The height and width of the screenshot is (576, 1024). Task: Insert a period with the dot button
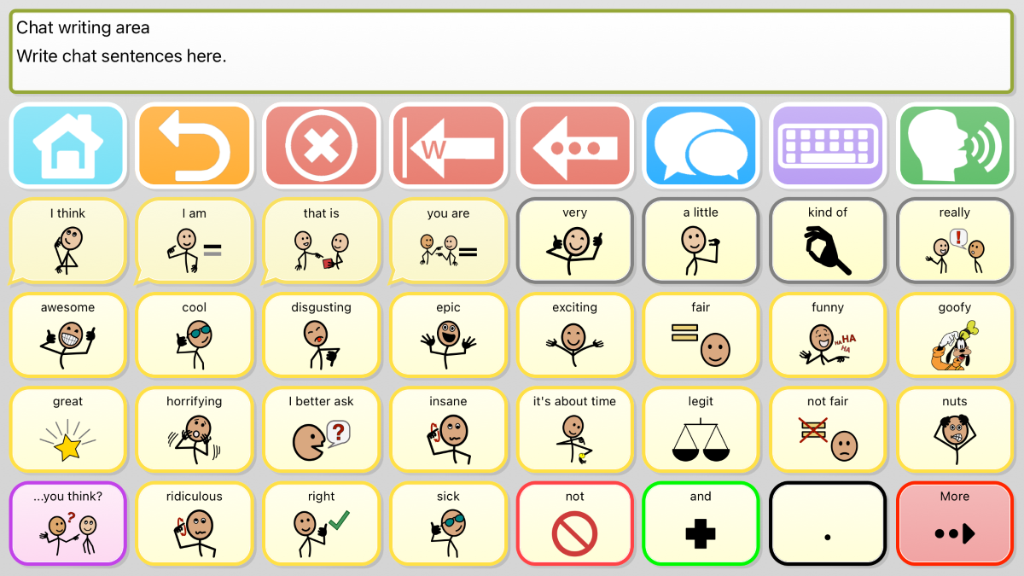click(827, 524)
